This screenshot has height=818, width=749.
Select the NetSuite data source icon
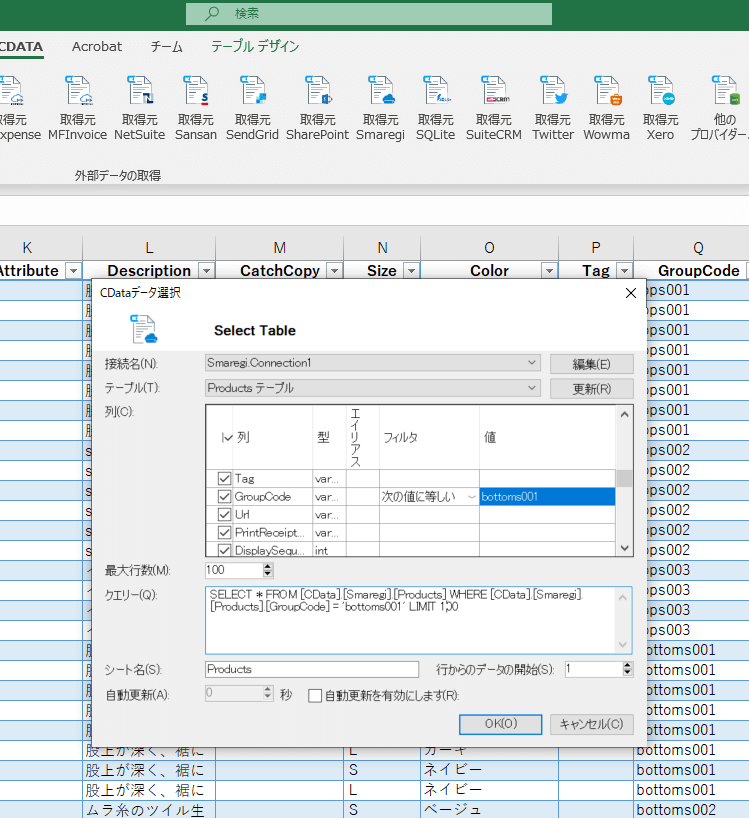139,93
